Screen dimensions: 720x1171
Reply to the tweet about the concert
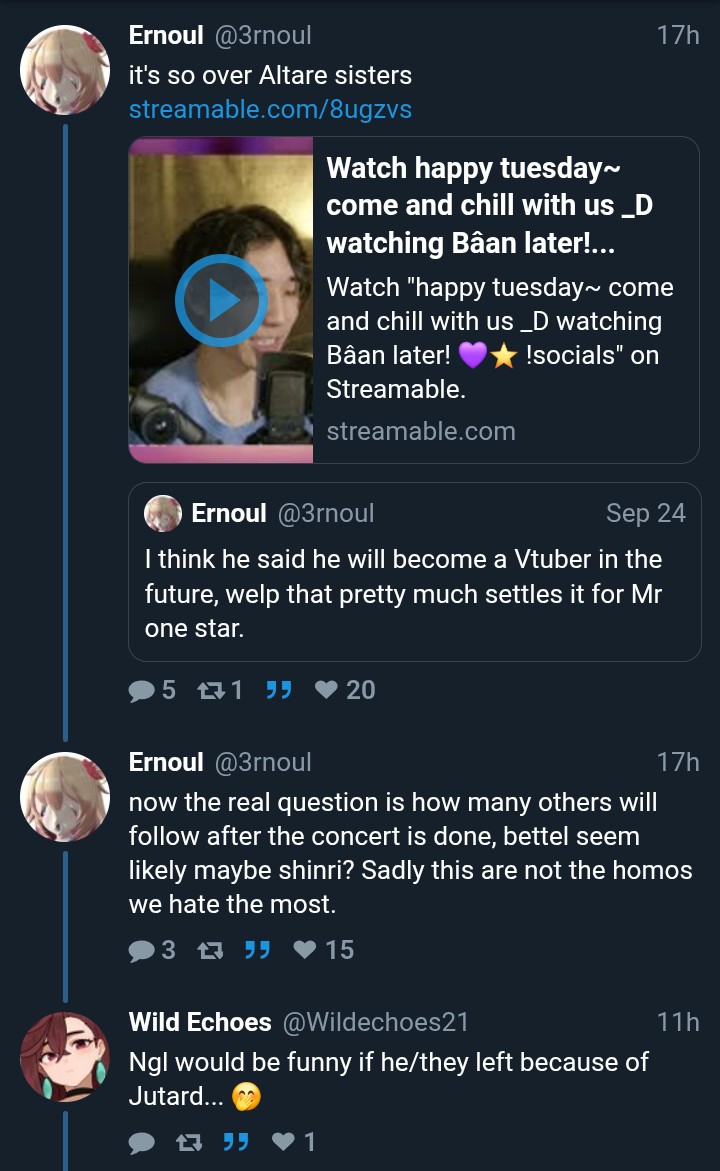[142, 950]
